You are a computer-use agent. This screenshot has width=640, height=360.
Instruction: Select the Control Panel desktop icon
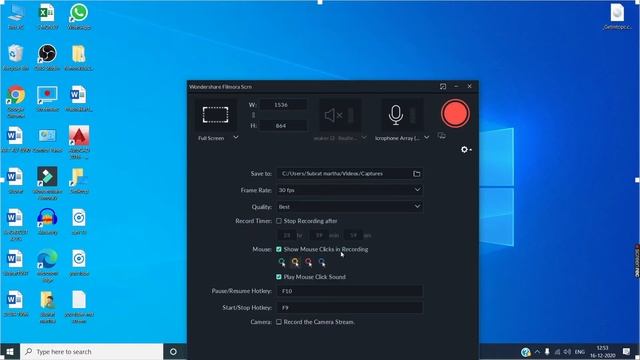click(x=47, y=140)
